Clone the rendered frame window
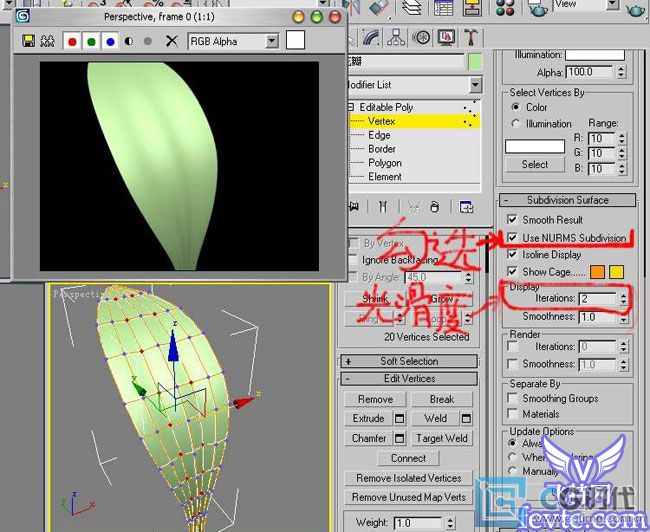Image resolution: width=650 pixels, height=532 pixels. (48, 41)
